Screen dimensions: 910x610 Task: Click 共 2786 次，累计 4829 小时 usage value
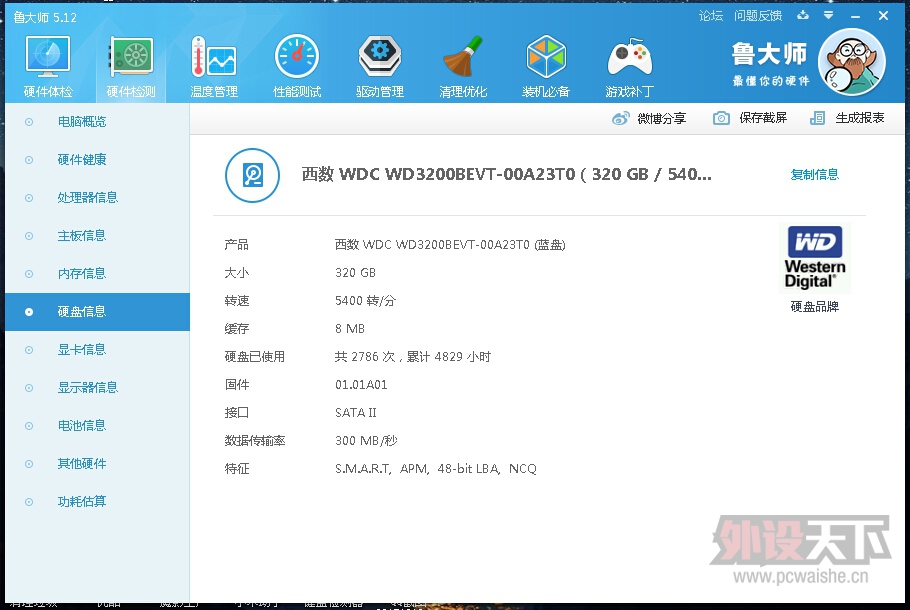click(413, 356)
